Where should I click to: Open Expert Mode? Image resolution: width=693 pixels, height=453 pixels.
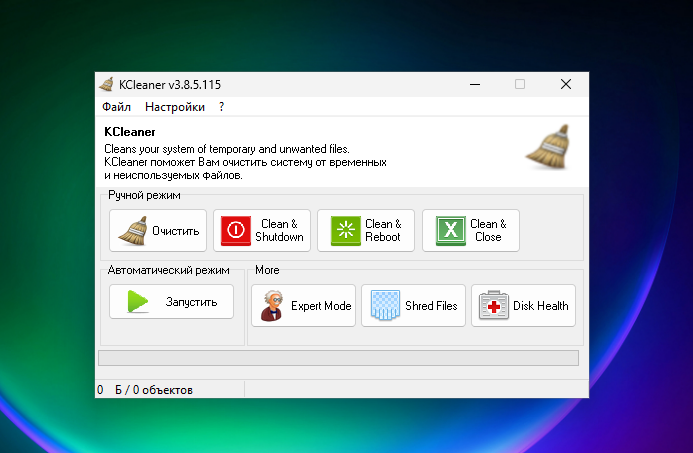pos(303,305)
